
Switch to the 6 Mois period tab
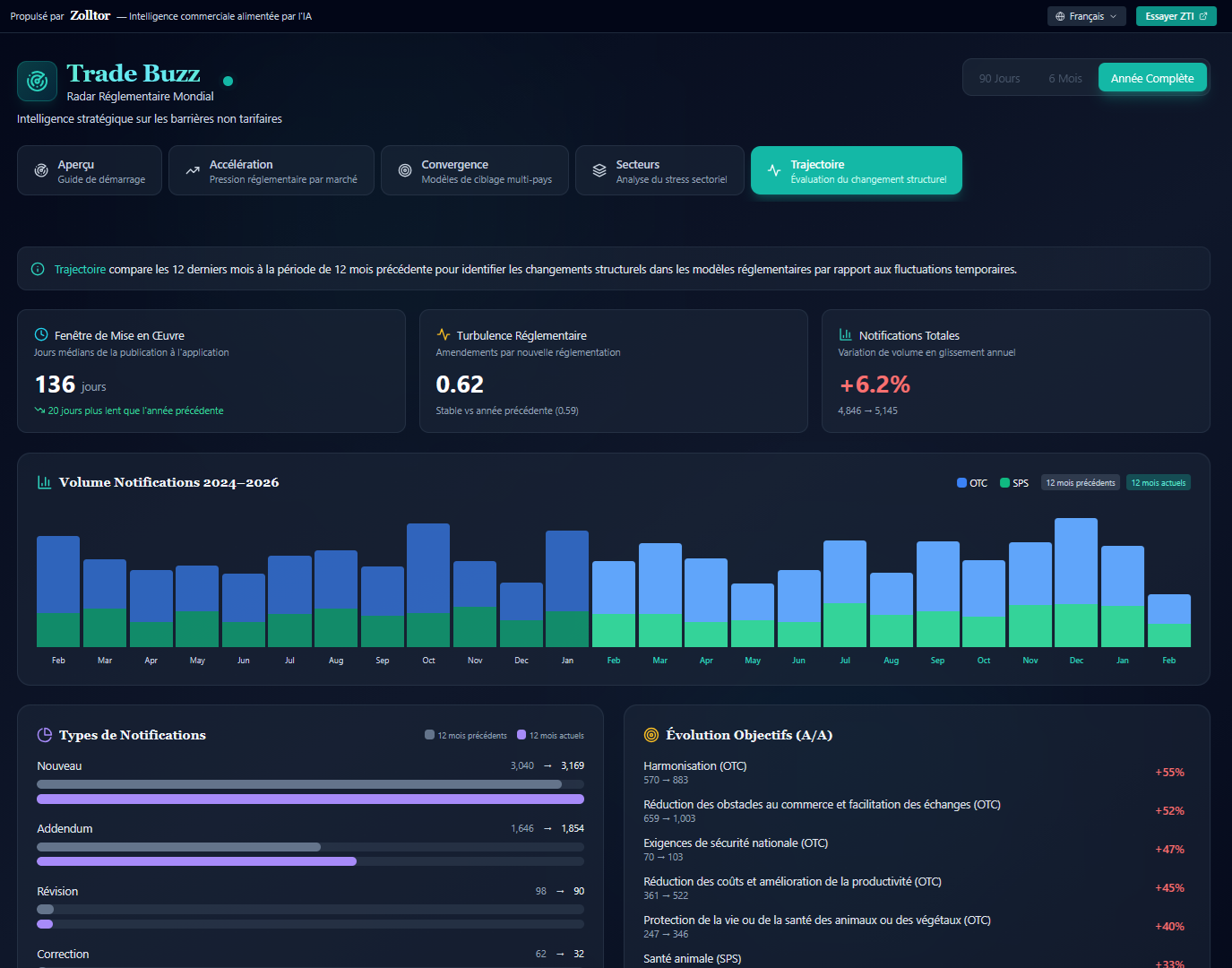coord(1064,77)
